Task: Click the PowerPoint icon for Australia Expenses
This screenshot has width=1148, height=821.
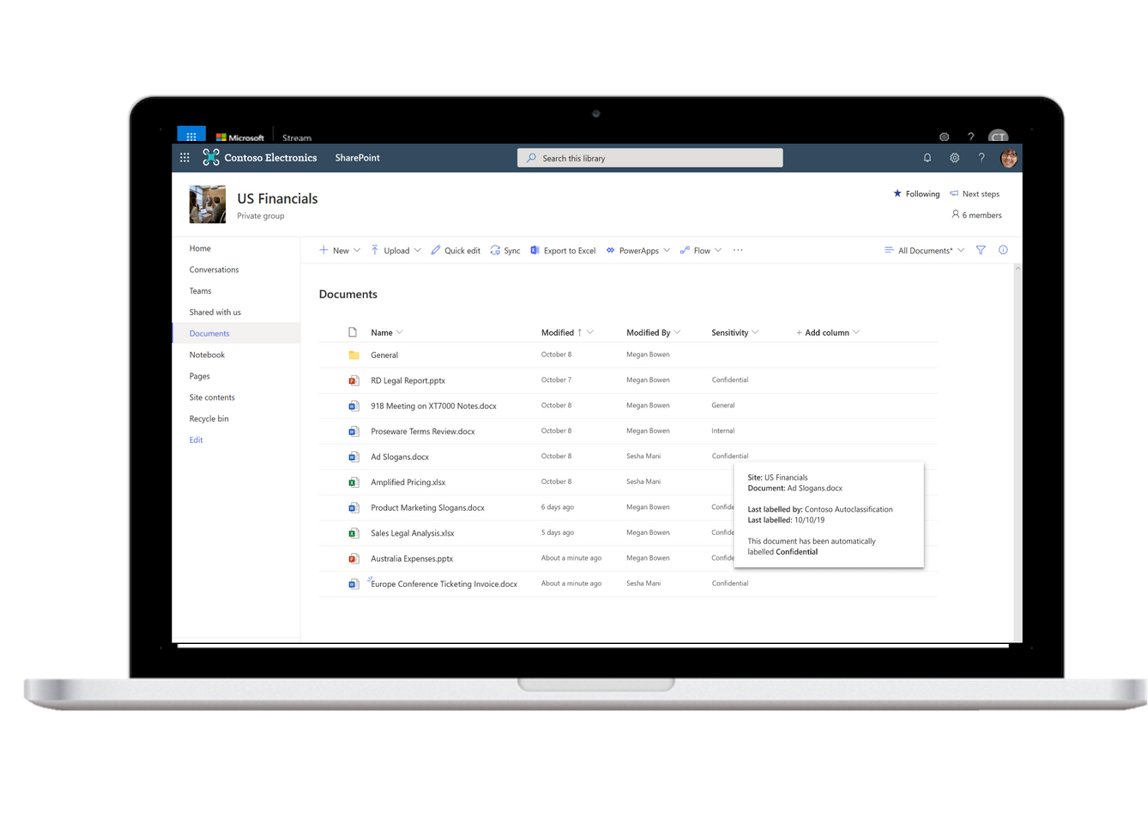Action: tap(354, 559)
